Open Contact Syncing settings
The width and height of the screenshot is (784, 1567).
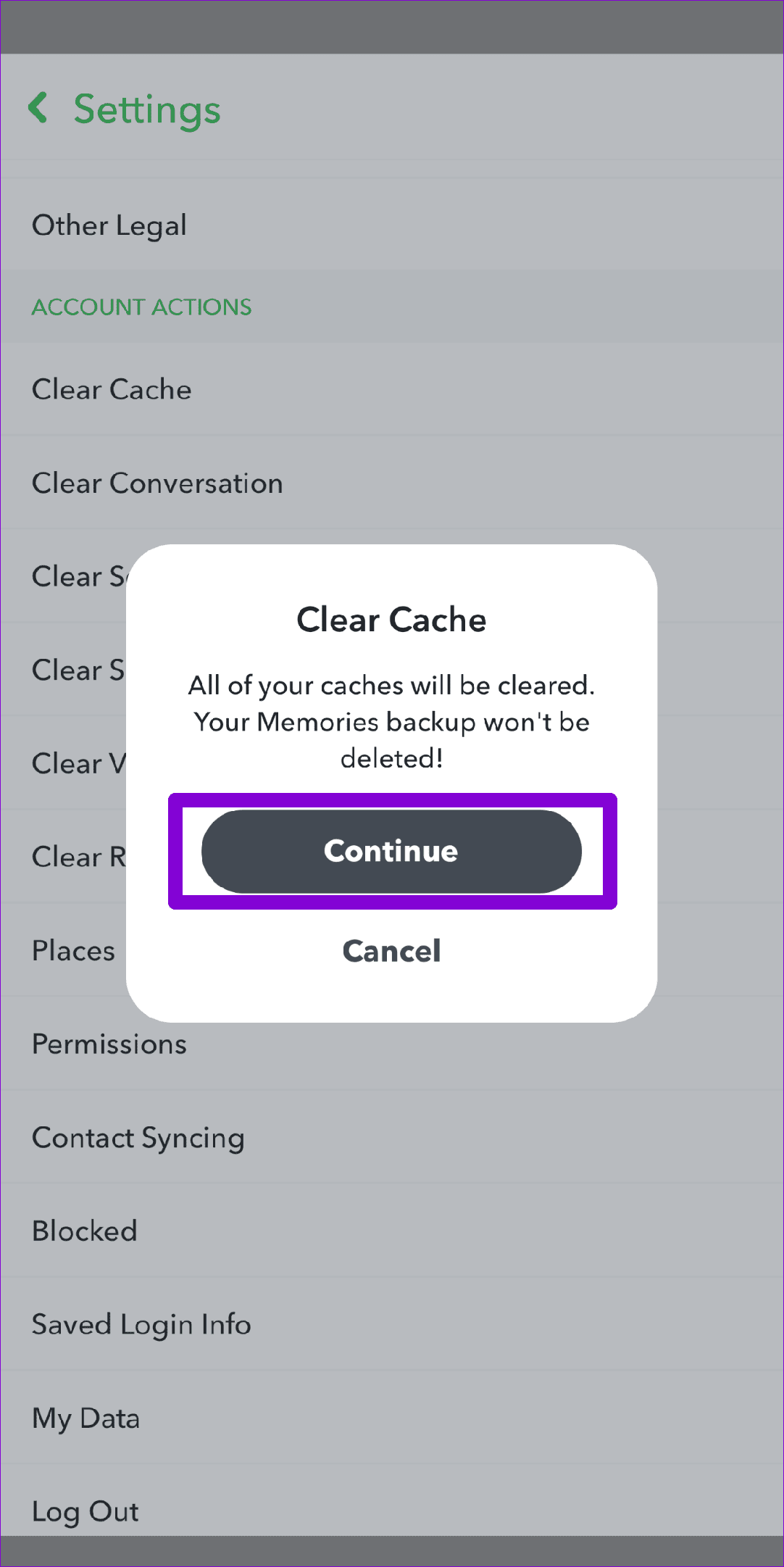(x=138, y=1137)
